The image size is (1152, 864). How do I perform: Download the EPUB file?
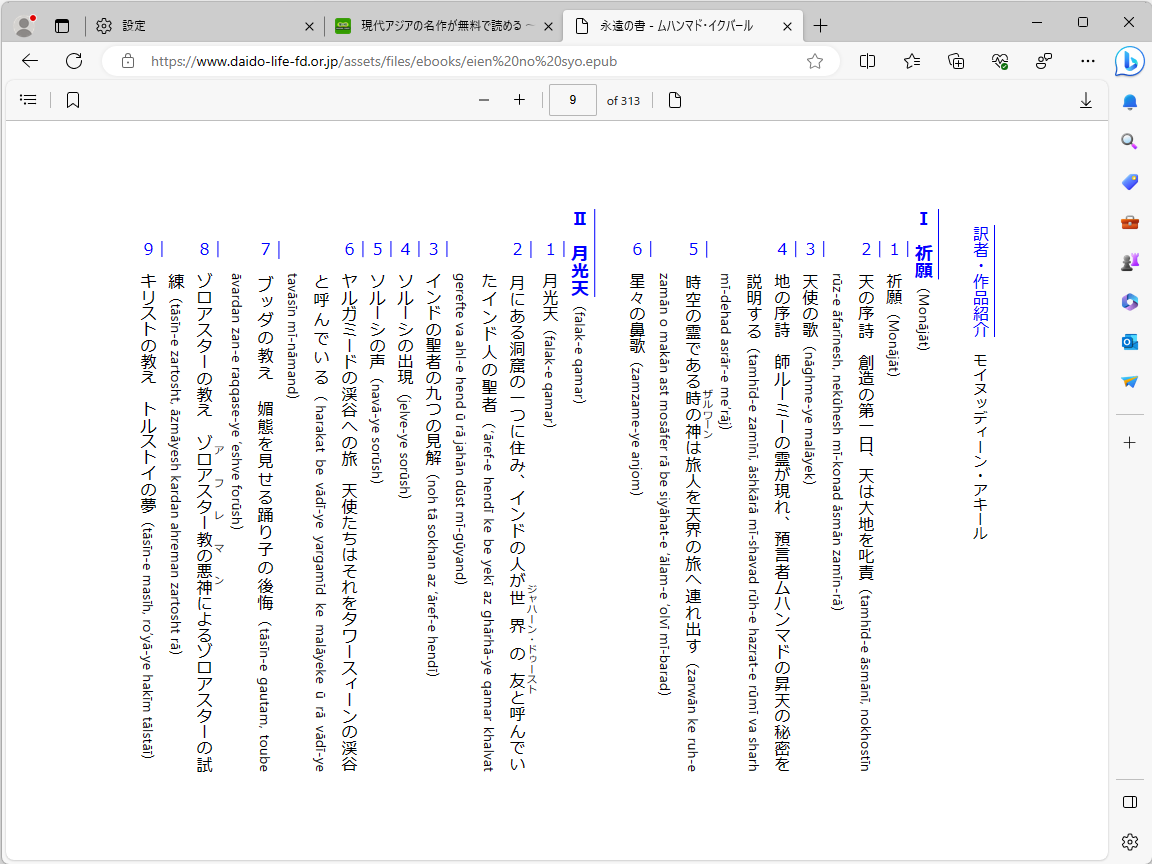tap(1086, 99)
